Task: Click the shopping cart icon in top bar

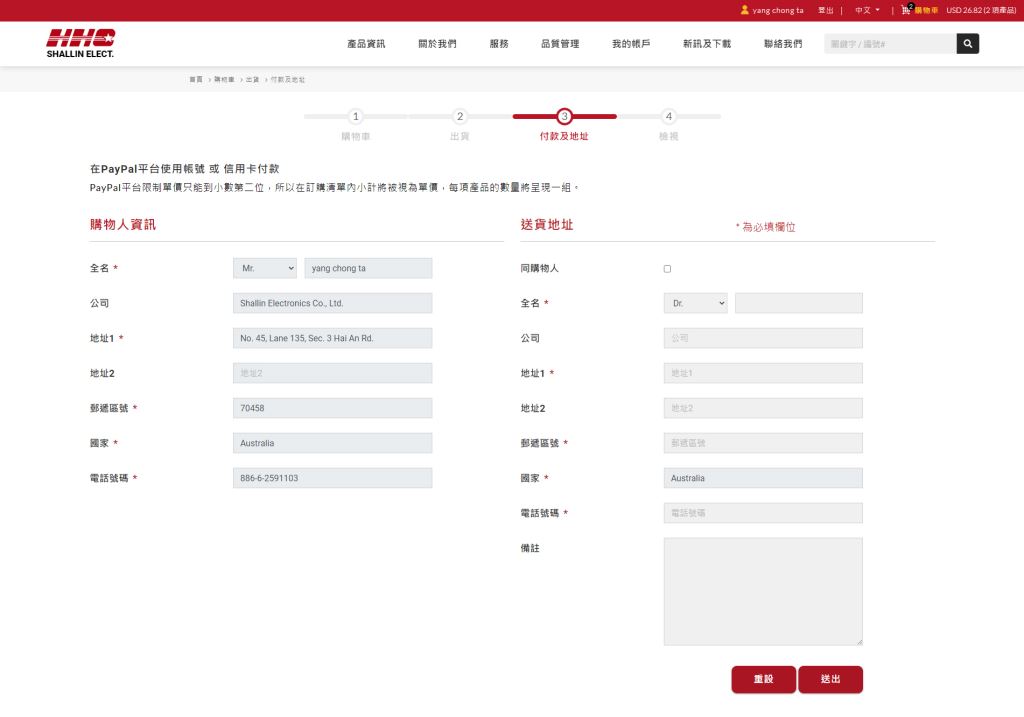Action: [x=906, y=9]
